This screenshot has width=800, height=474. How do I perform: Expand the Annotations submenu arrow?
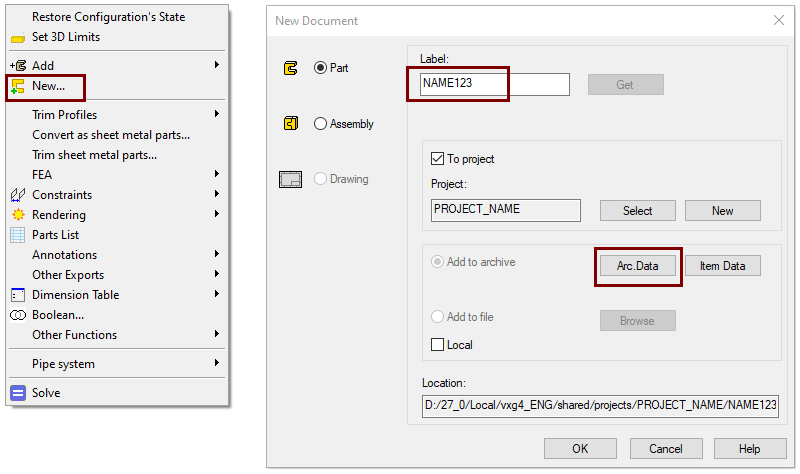[217, 254]
